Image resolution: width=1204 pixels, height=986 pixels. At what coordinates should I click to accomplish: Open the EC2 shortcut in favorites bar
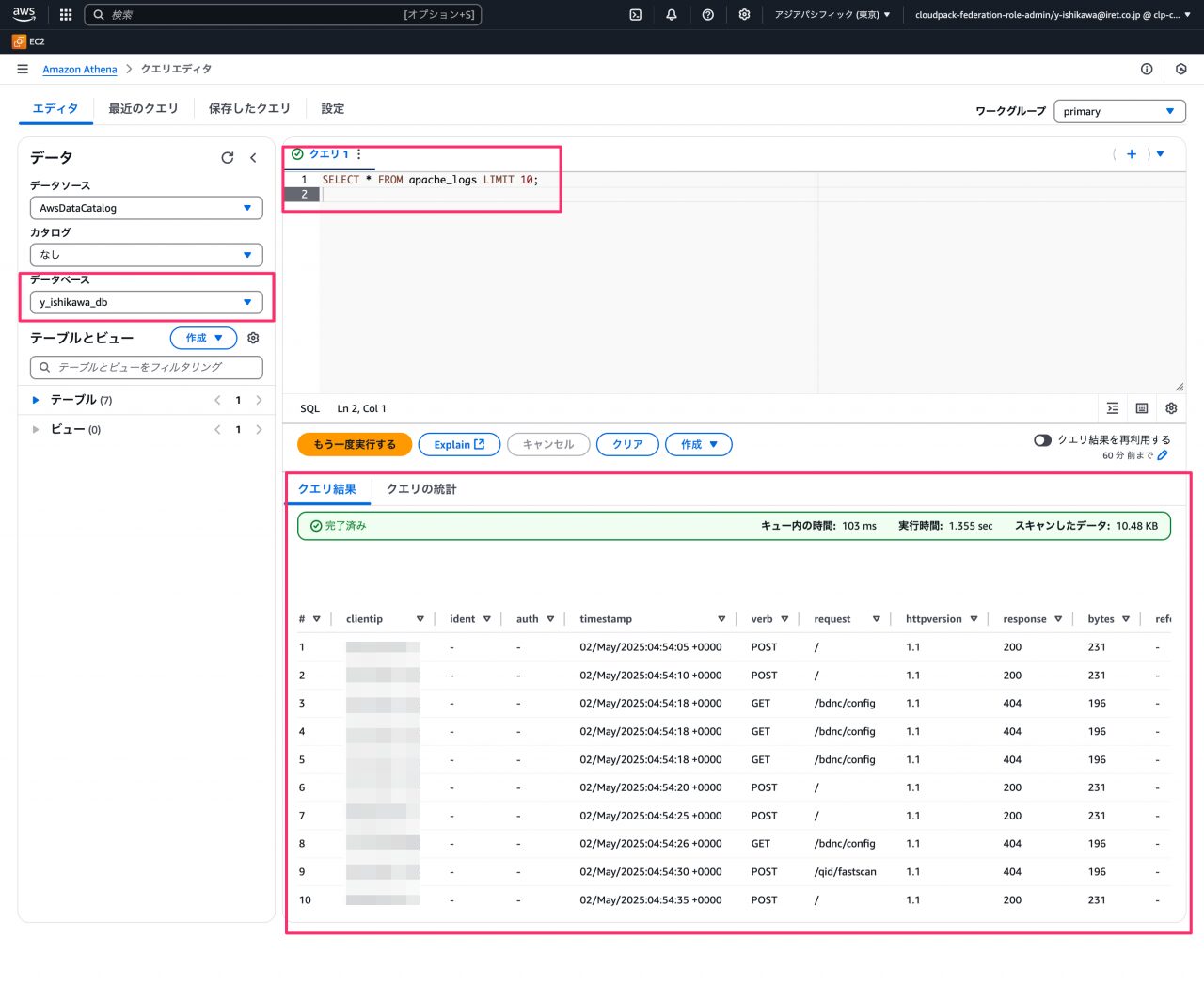28,41
